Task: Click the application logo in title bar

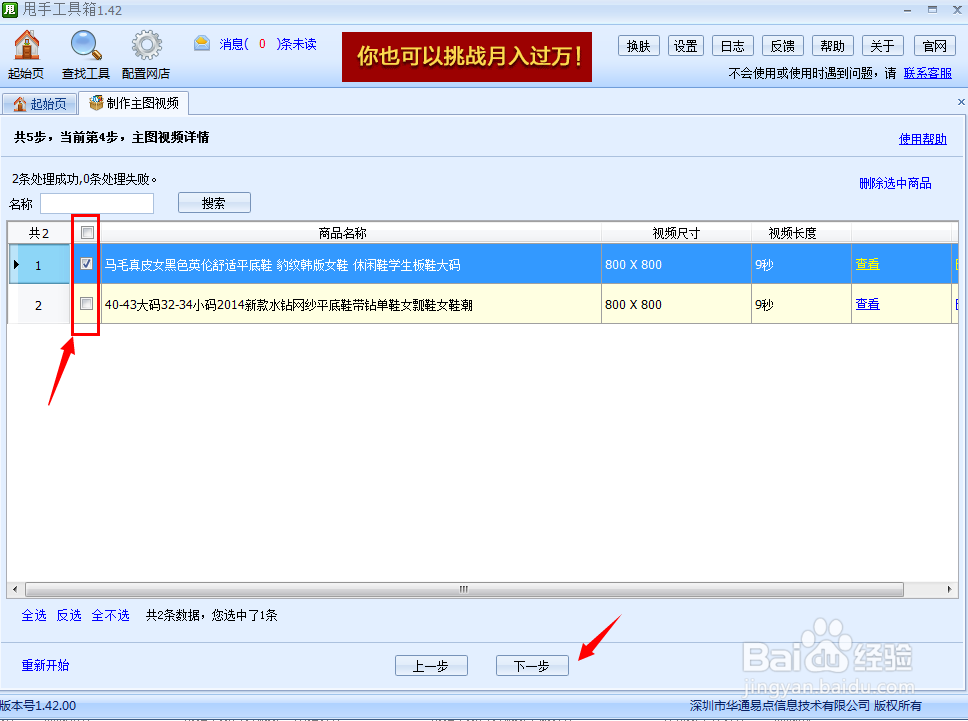Action: (x=11, y=10)
